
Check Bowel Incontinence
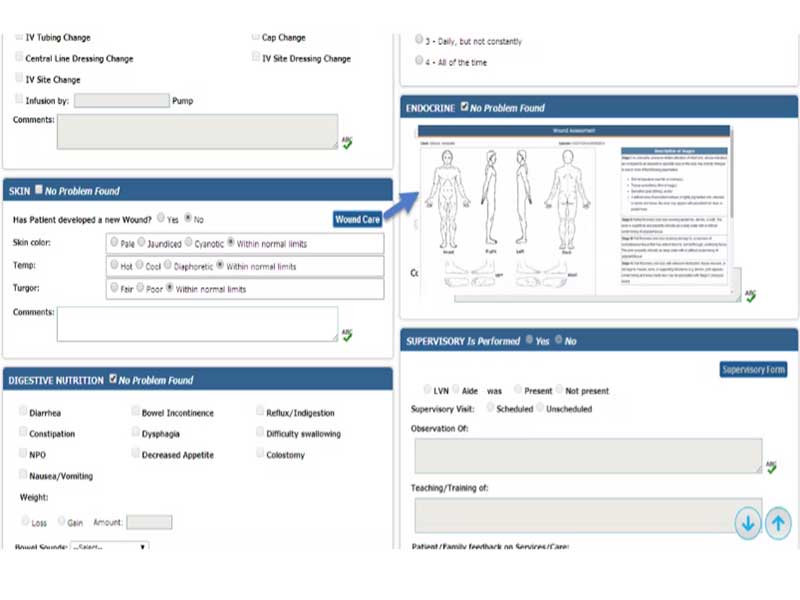135,410
